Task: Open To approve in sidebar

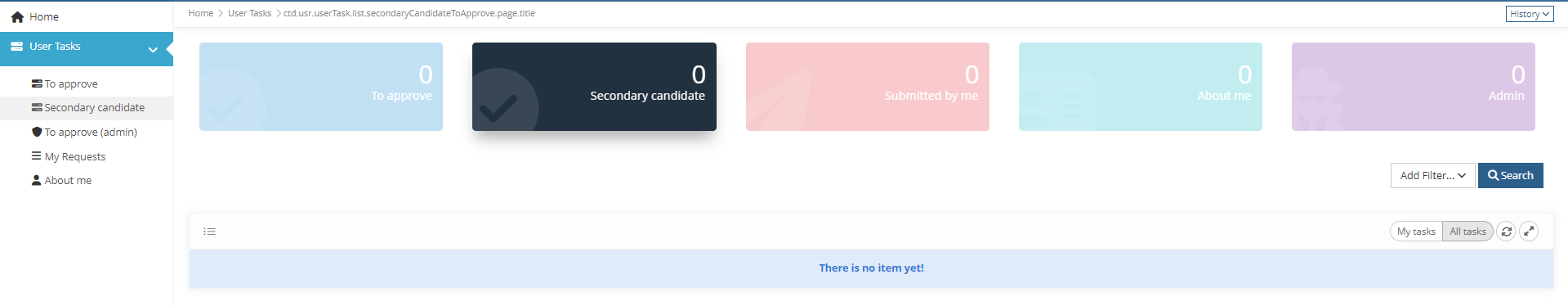Action: [71, 83]
